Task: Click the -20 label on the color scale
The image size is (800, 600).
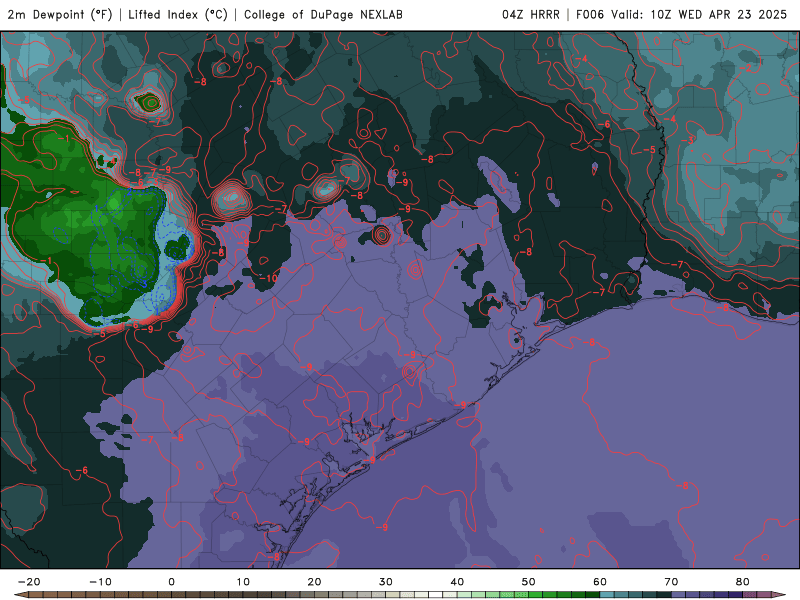Action: coord(29,582)
